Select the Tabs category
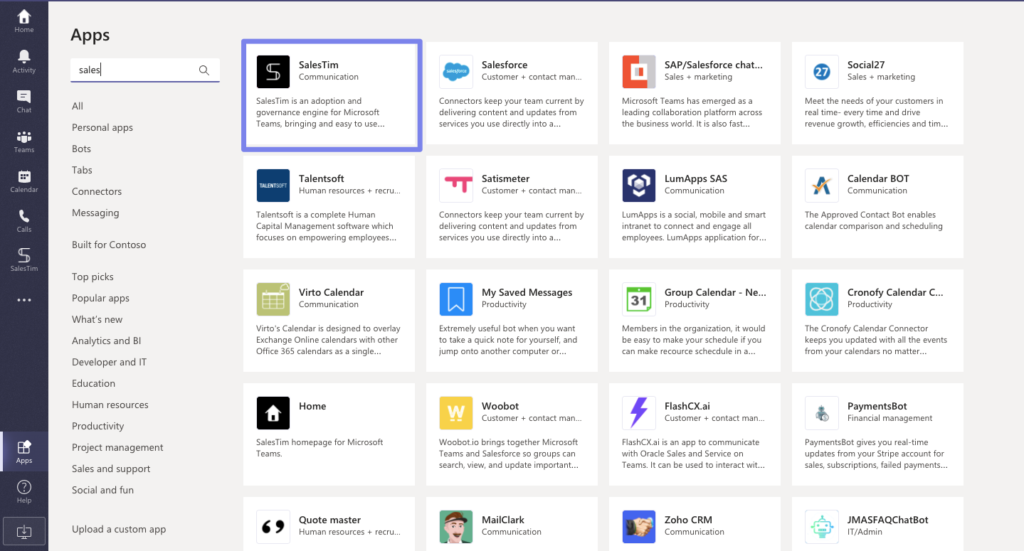The image size is (1024, 551). (x=82, y=170)
